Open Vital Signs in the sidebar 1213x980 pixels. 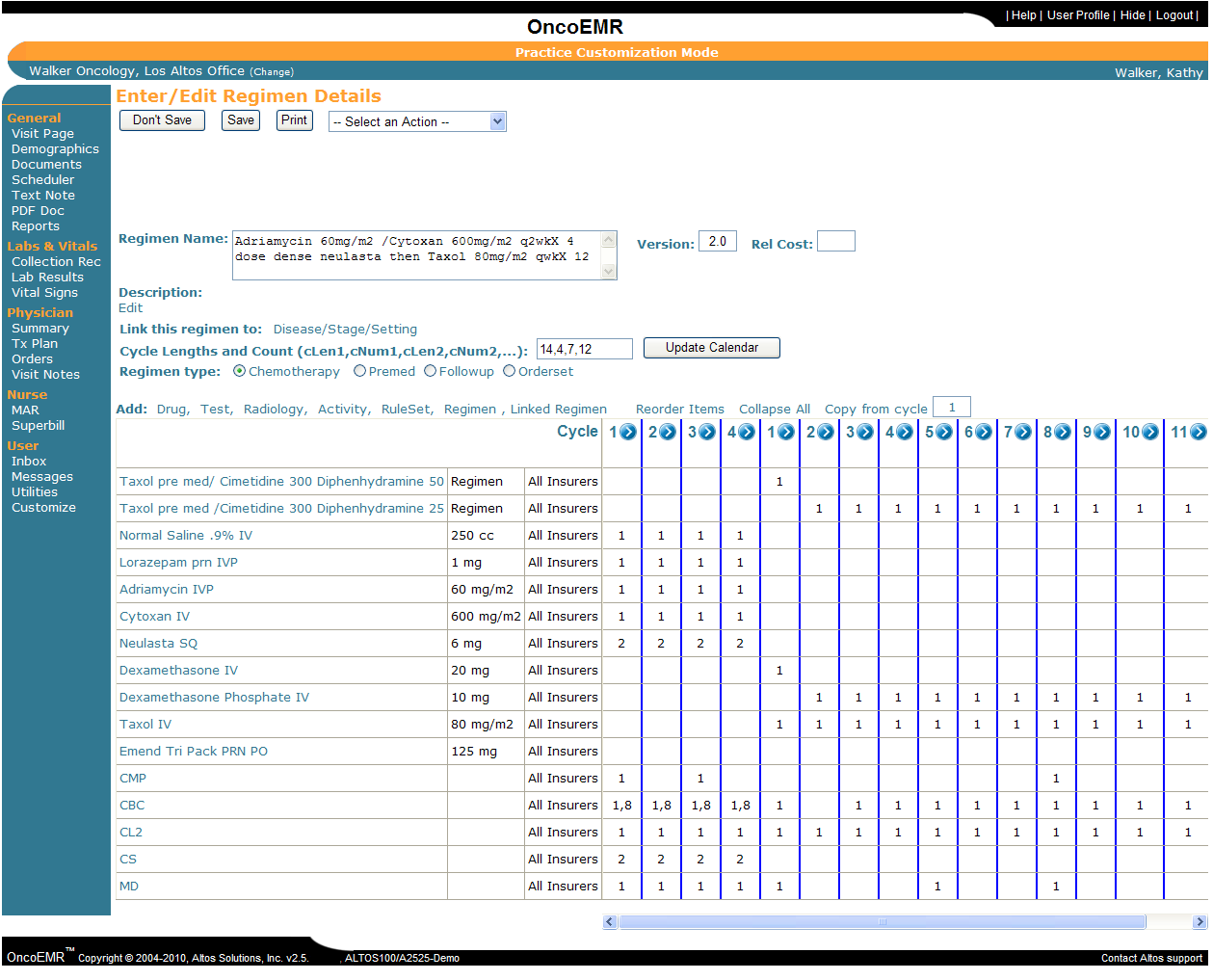[44, 292]
